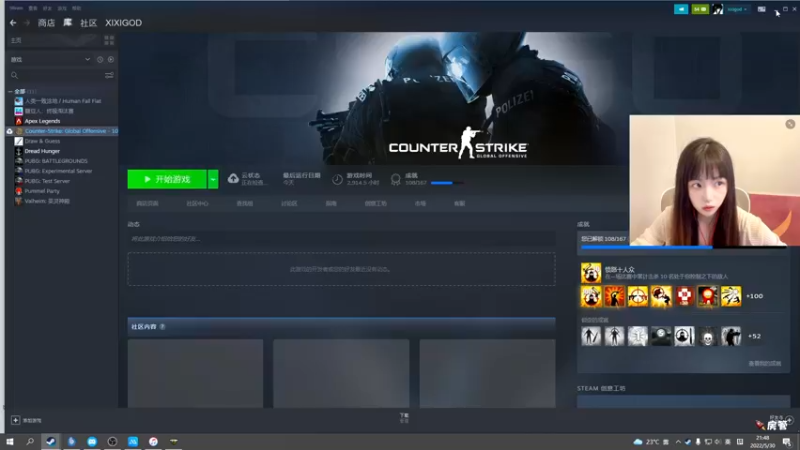800x450 pixels.
Task: Open the Steam menu in the menu bar
Action: (x=16, y=8)
